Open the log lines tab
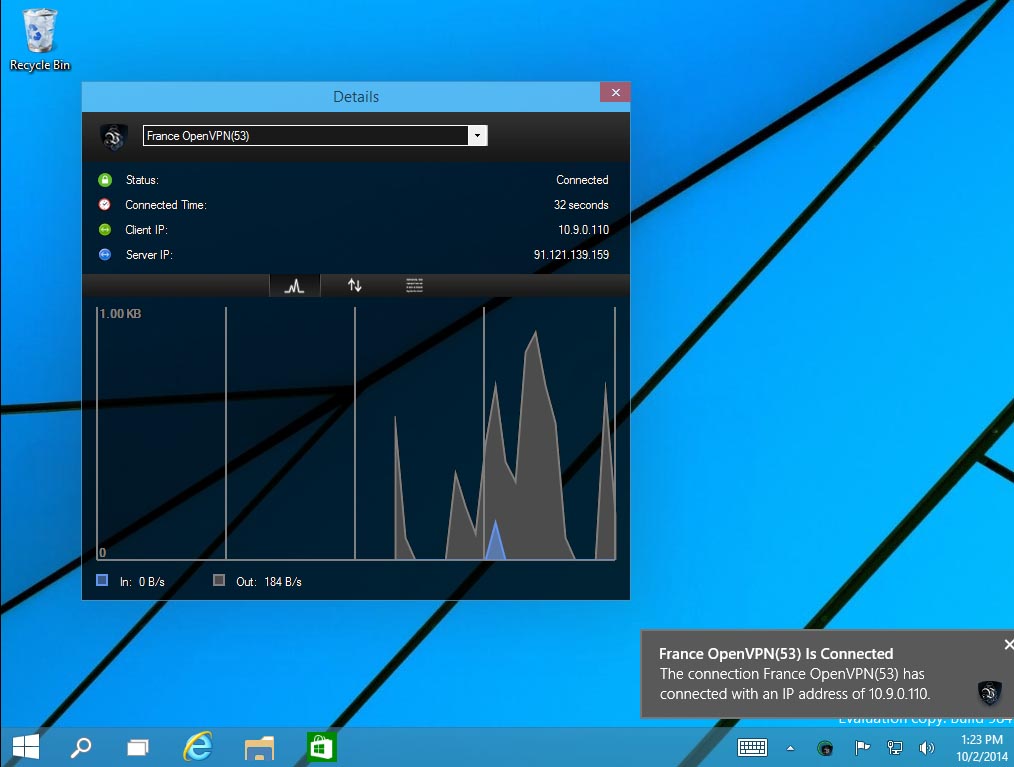Image resolution: width=1014 pixels, height=767 pixels. coord(415,285)
